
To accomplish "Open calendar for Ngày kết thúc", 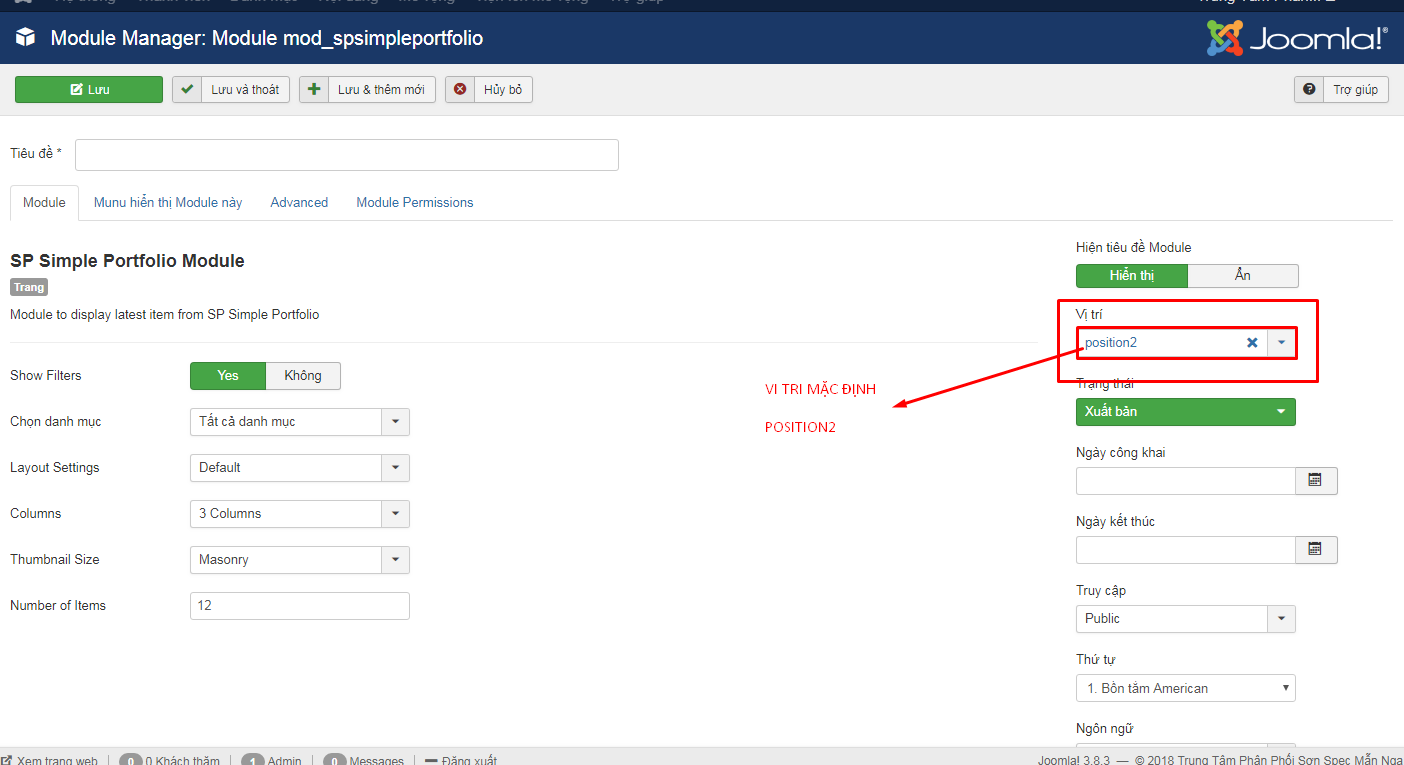I will click(1316, 550).
